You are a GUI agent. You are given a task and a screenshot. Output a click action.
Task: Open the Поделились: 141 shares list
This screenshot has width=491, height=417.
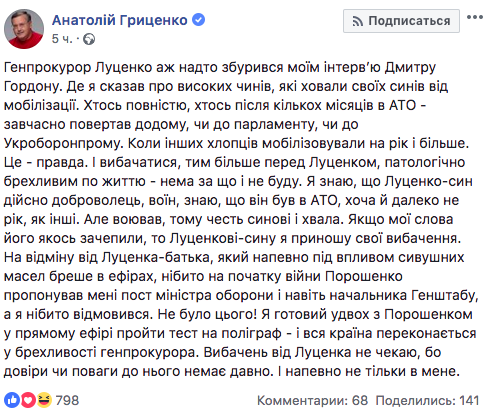click(428, 400)
